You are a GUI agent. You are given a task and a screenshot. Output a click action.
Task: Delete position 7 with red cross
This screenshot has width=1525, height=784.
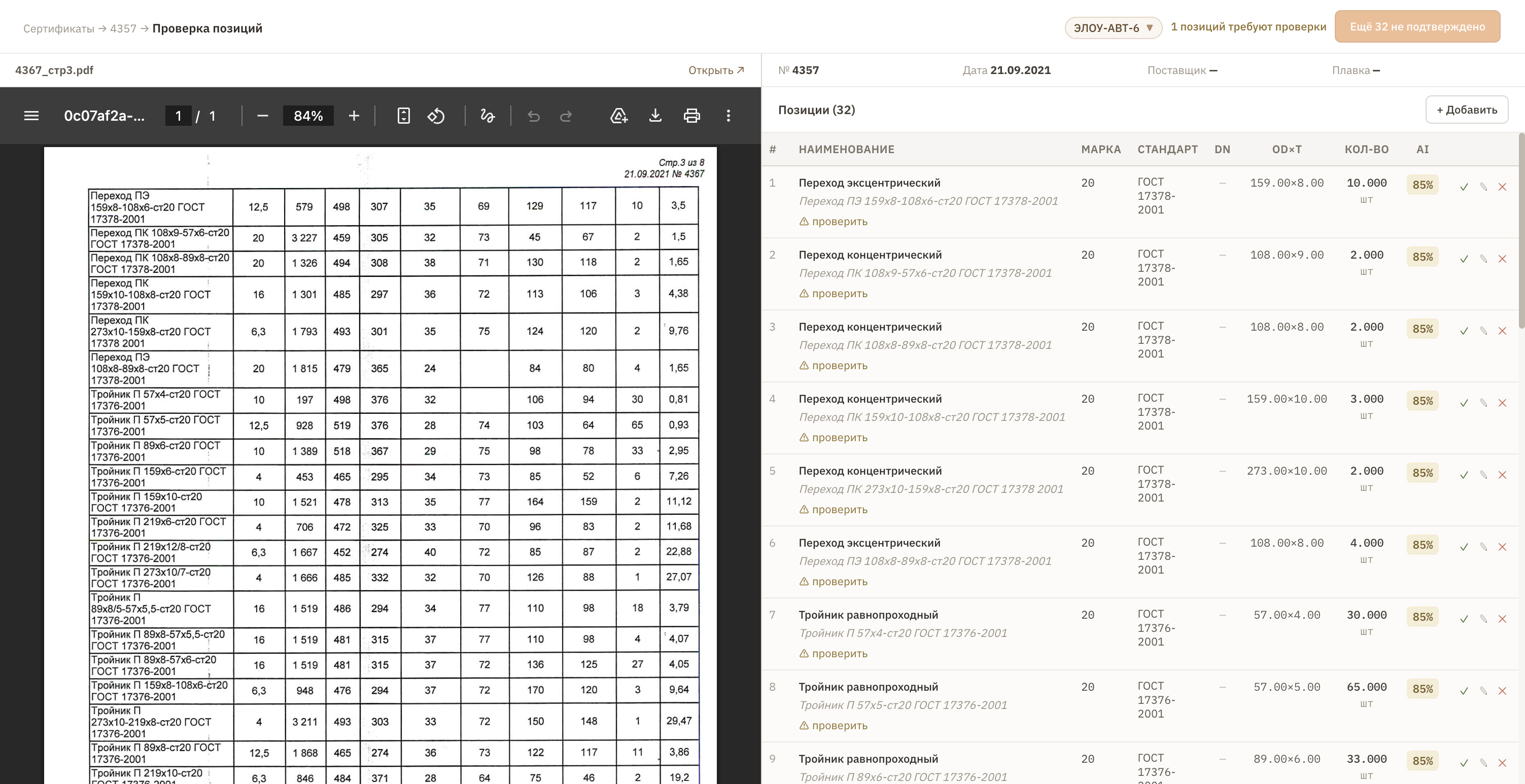click(x=1503, y=619)
